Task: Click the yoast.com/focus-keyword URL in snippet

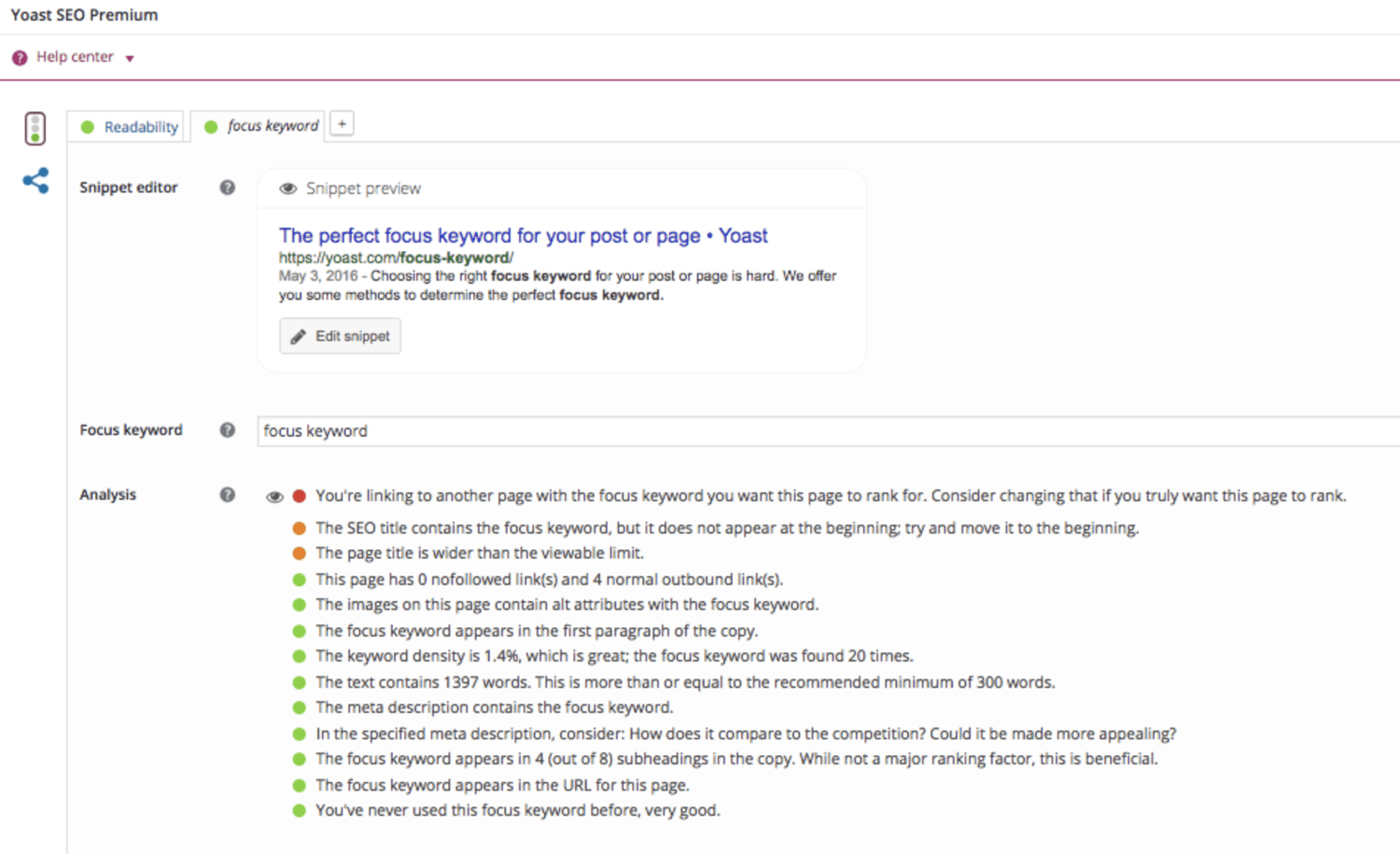Action: [x=396, y=258]
